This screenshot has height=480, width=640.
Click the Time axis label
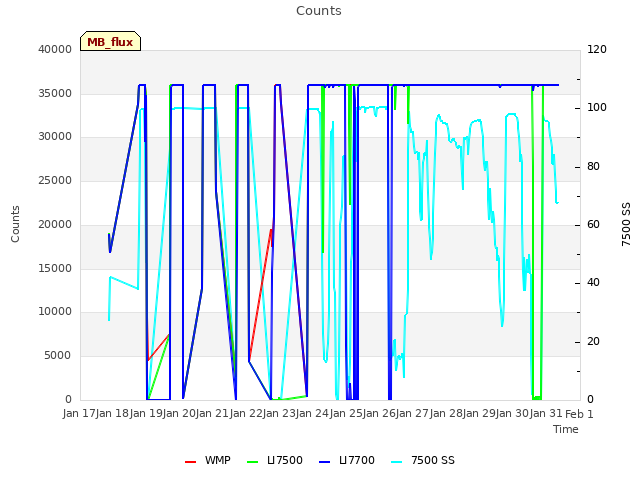point(566,429)
